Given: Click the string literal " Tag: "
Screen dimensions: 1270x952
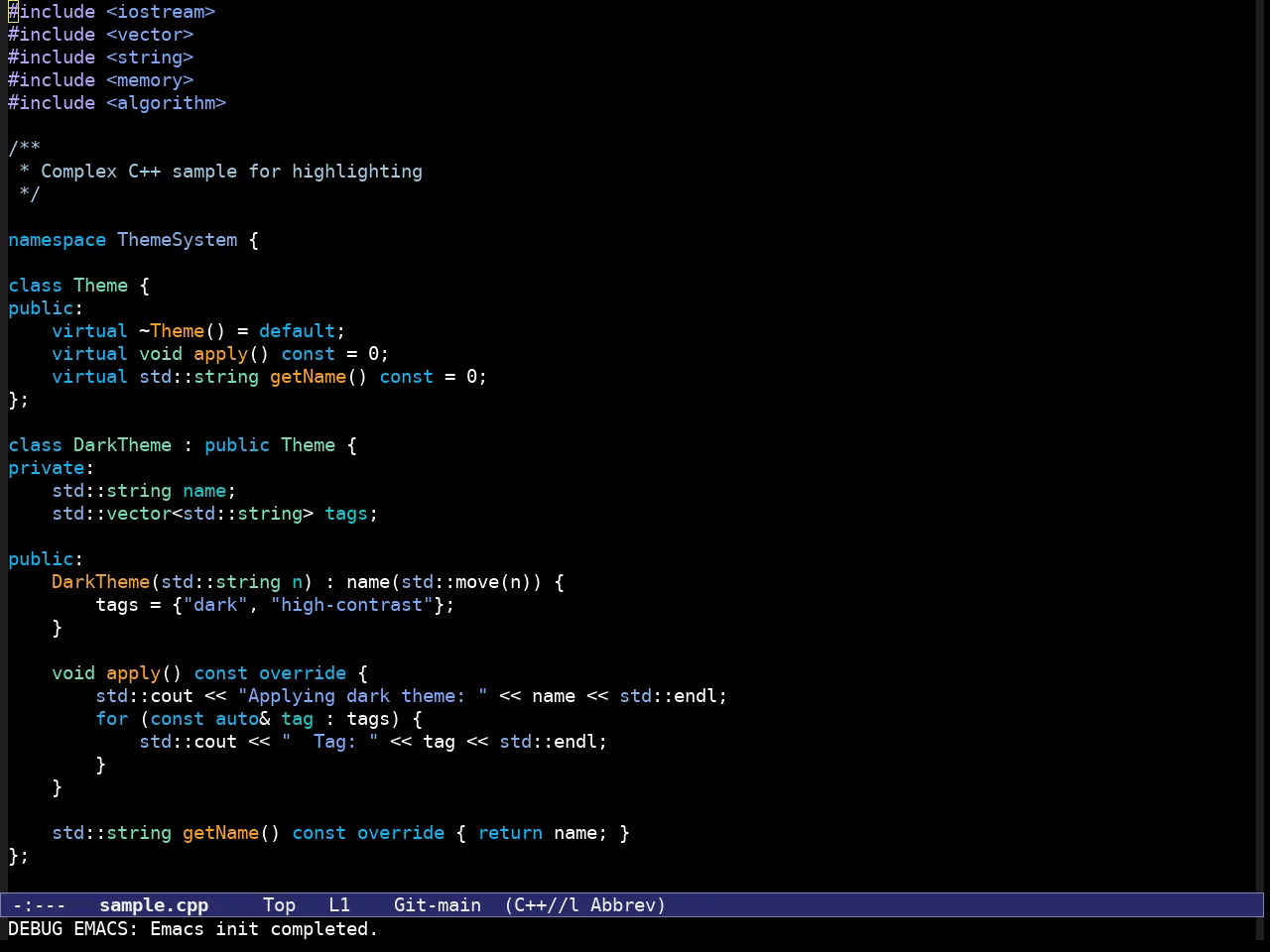Looking at the screenshot, I should [330, 742].
